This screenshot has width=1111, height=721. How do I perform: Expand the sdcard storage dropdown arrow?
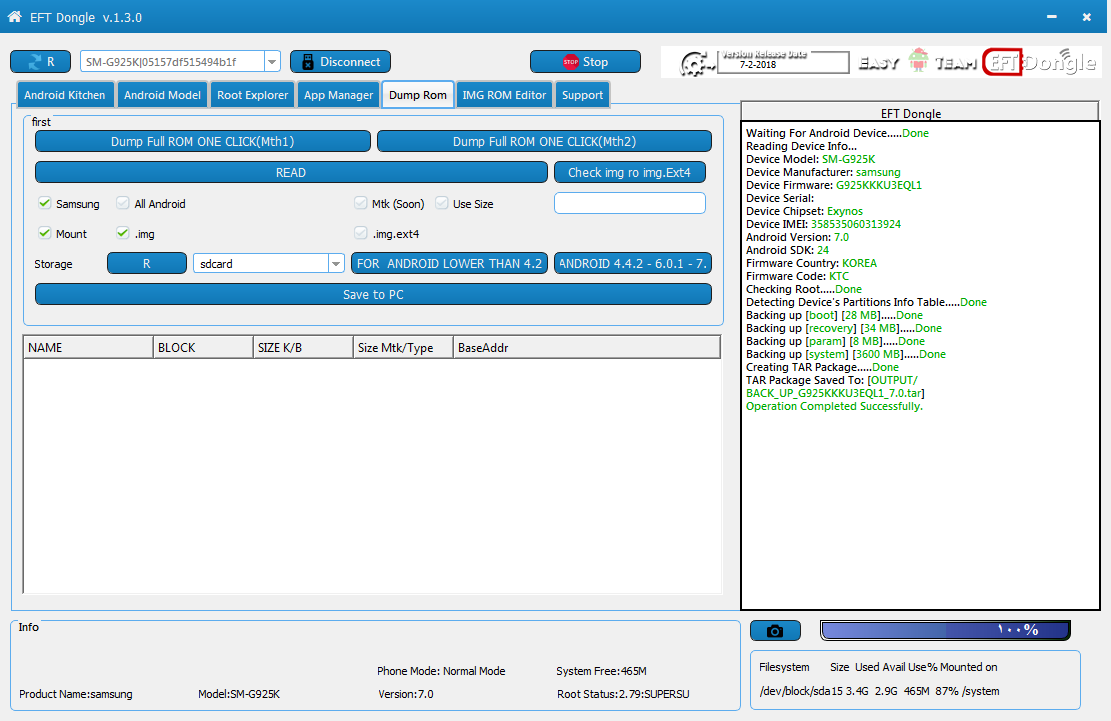(x=336, y=263)
